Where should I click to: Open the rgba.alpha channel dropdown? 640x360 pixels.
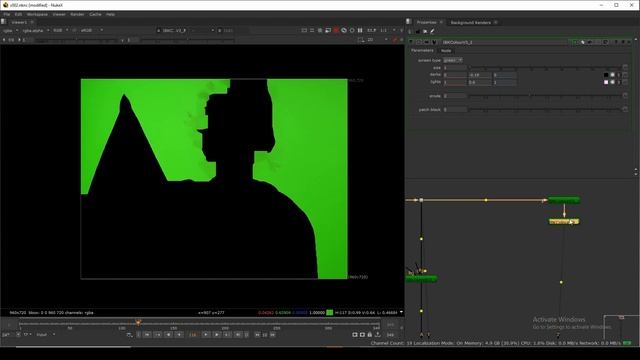(36, 30)
